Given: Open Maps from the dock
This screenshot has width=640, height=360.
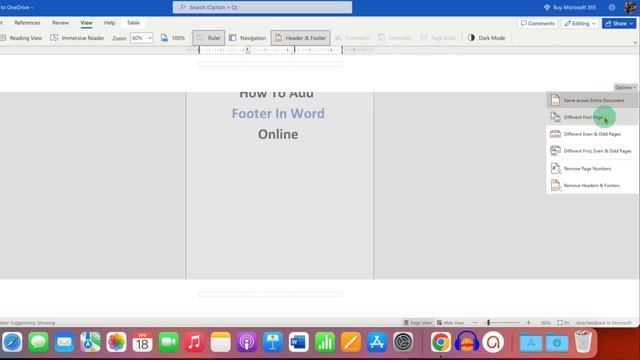Looking at the screenshot, I should 90,342.
